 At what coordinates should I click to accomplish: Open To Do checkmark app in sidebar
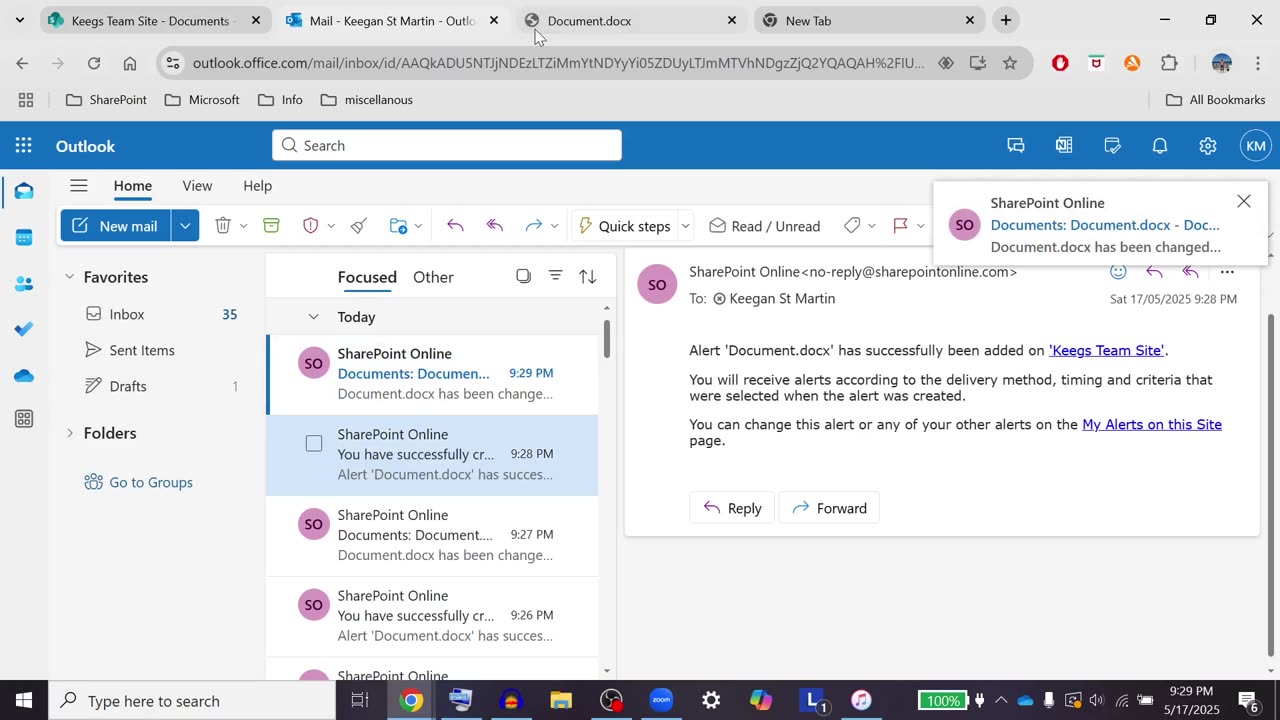click(24, 329)
